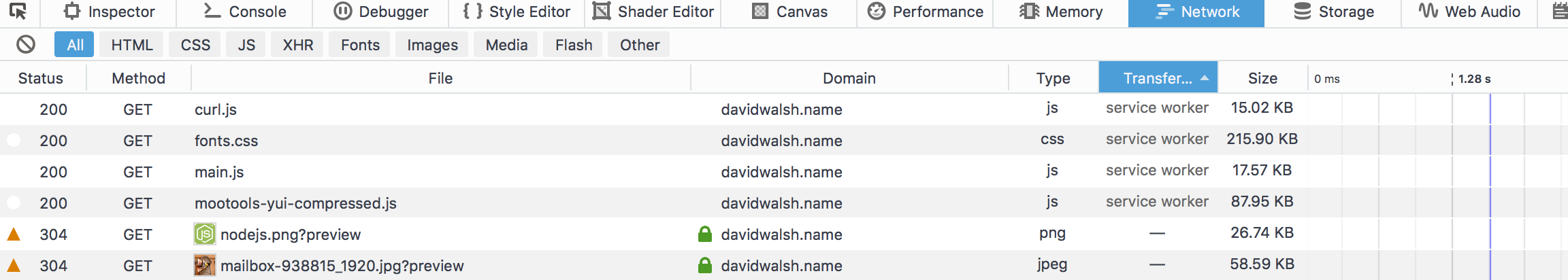Viewport: 1568px width, 280px height.
Task: Sort requests by Size column
Action: click(x=1262, y=78)
